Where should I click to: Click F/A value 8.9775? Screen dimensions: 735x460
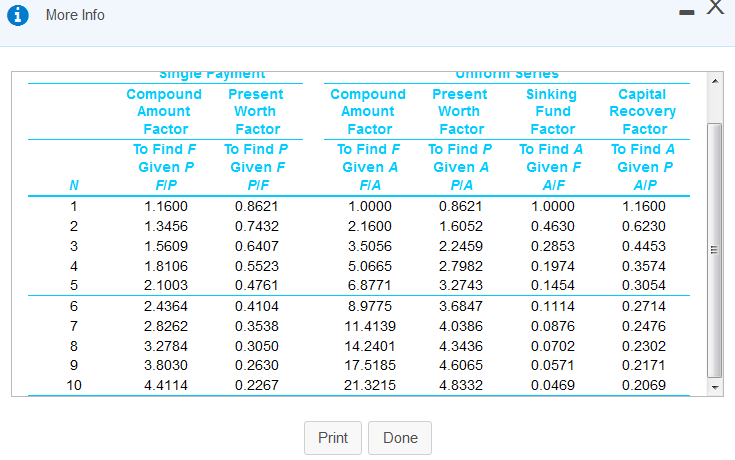(370, 306)
